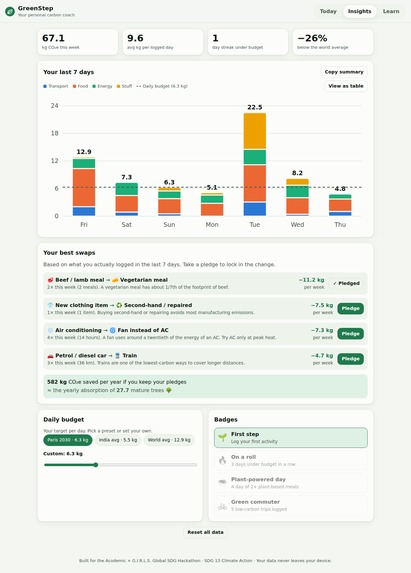This screenshot has width=411, height=573.
Task: Click the tree icon in savings banner
Action: 169,390
